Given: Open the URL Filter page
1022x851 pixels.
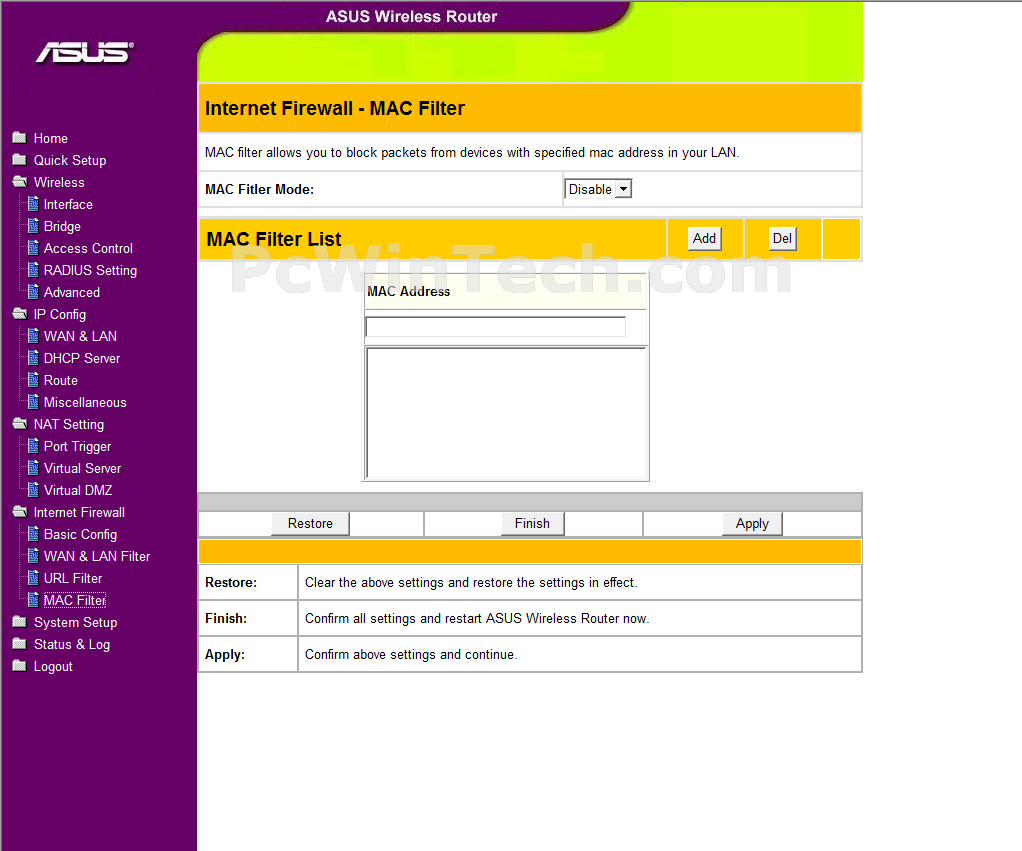Looking at the screenshot, I should 73,579.
